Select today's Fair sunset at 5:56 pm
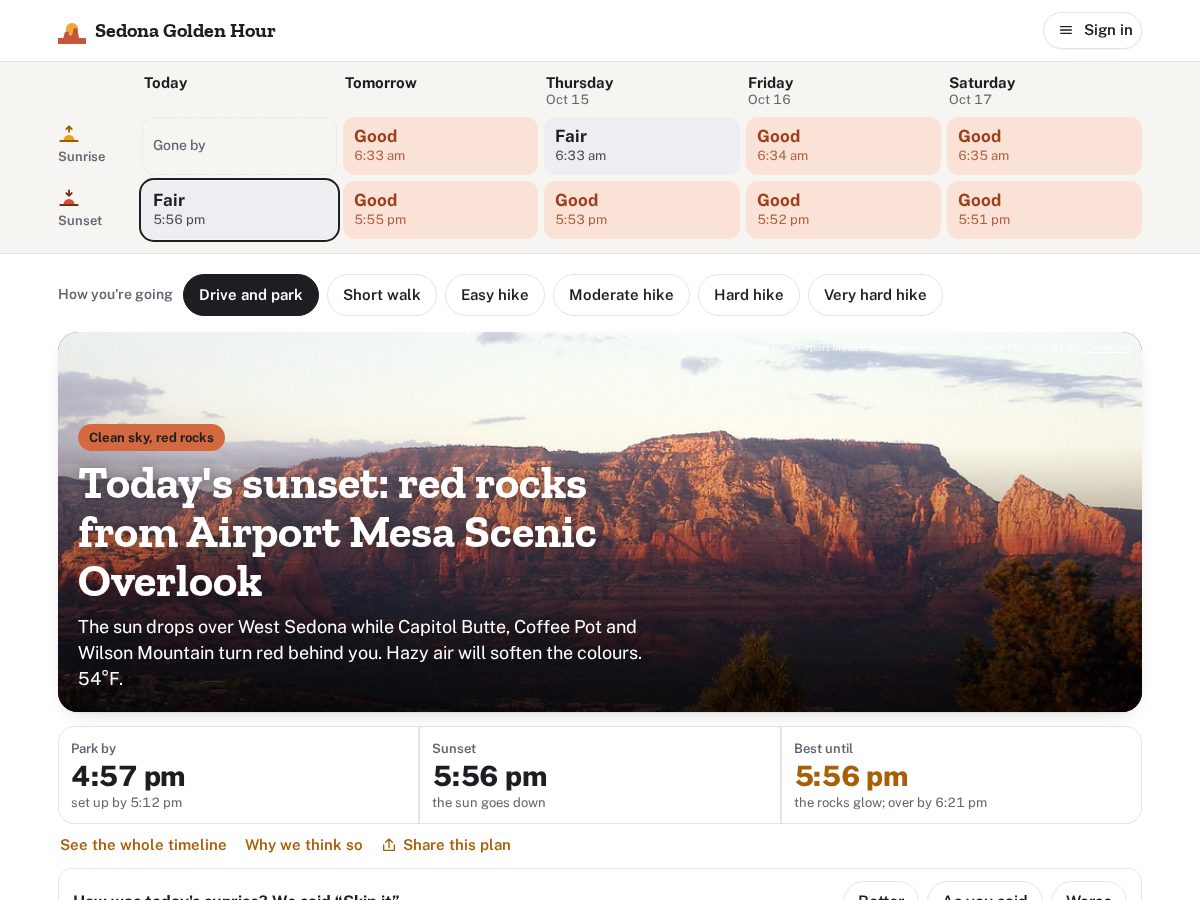The height and width of the screenshot is (900, 1200). pyautogui.click(x=240, y=210)
